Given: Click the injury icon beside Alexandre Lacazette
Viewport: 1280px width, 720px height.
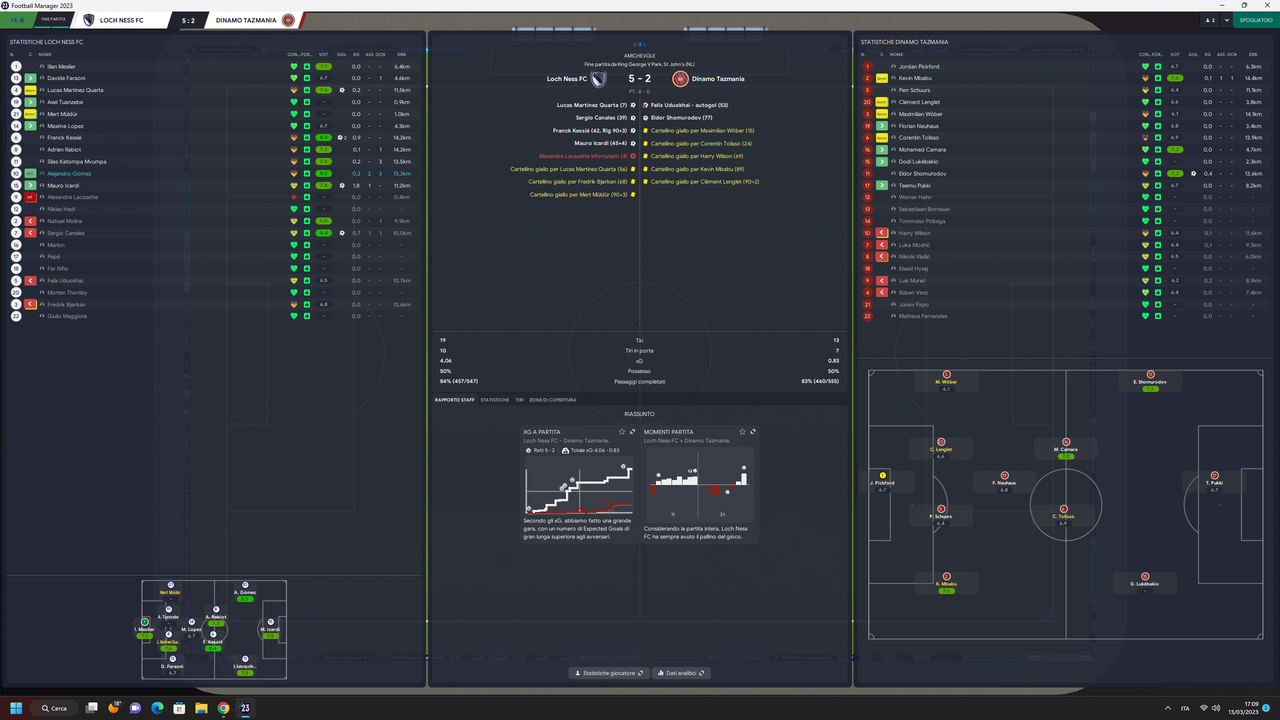Looking at the screenshot, I should [31, 197].
